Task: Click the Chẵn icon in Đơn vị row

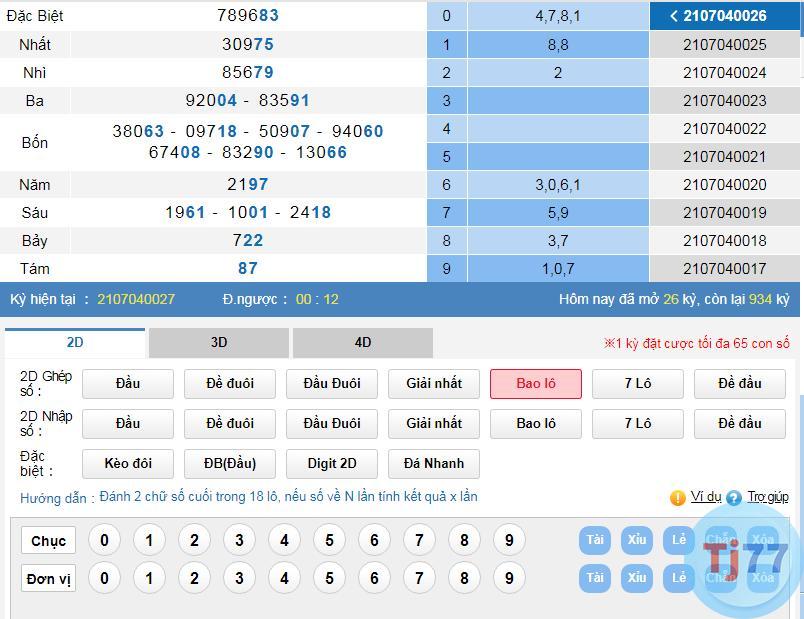Action: click(720, 578)
